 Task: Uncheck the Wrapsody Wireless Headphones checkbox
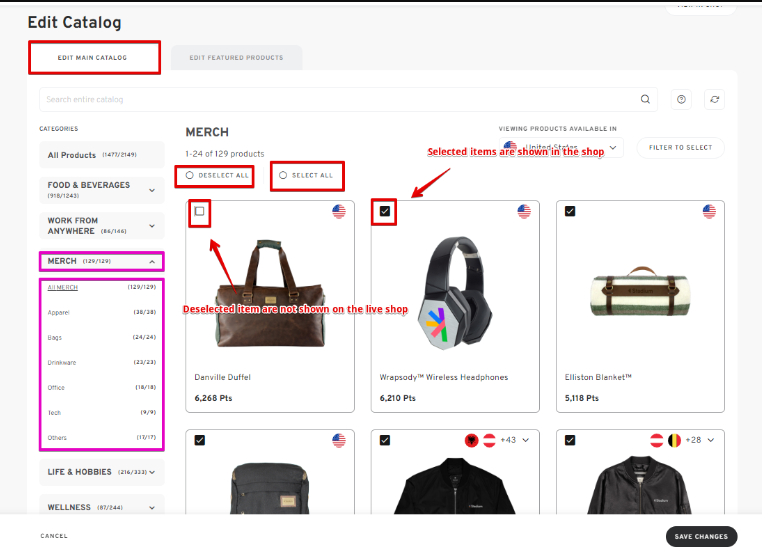(385, 211)
